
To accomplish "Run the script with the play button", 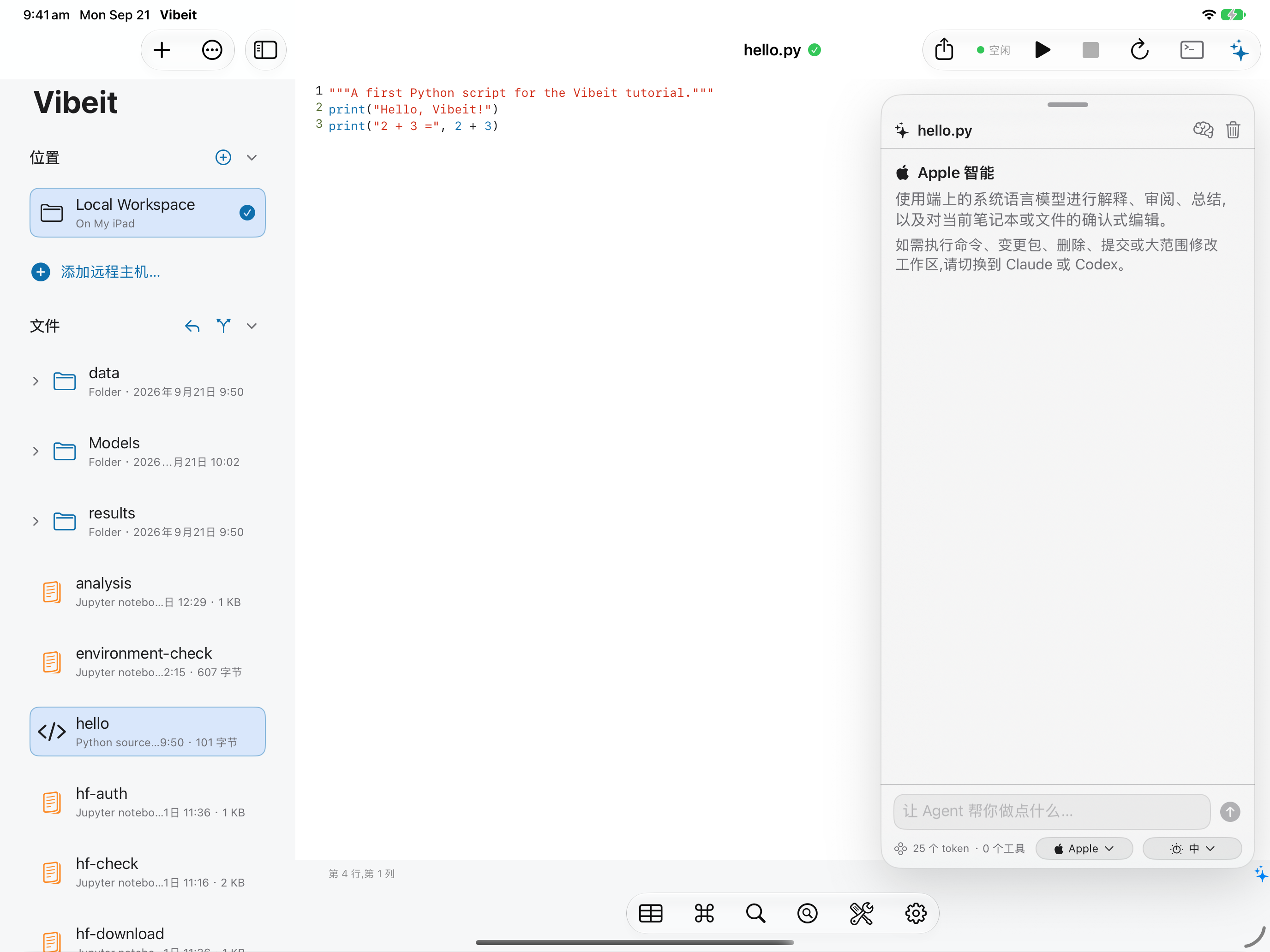I will (x=1042, y=50).
